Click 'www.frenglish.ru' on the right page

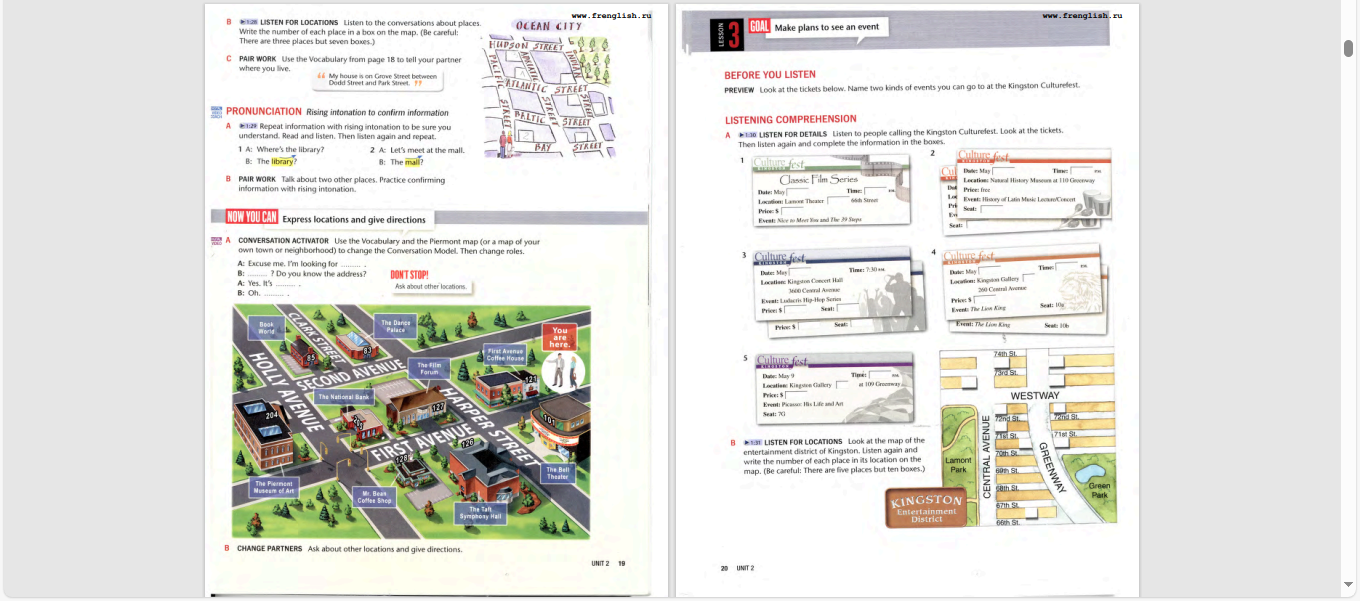pyautogui.click(x=1082, y=16)
